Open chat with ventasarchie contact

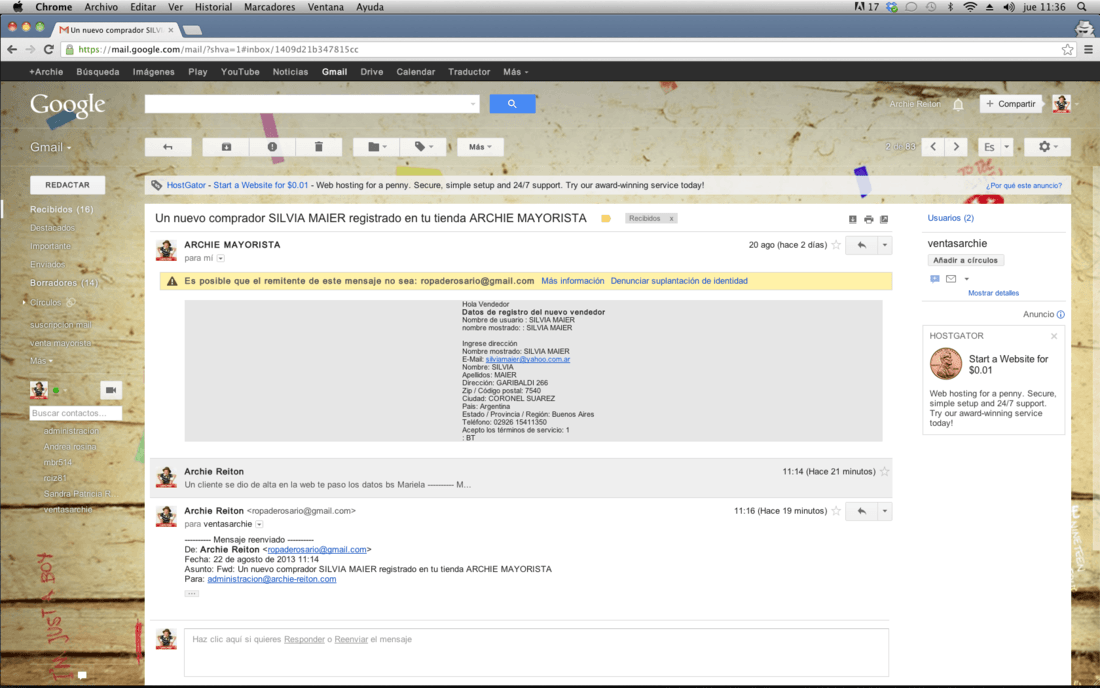tap(68, 509)
